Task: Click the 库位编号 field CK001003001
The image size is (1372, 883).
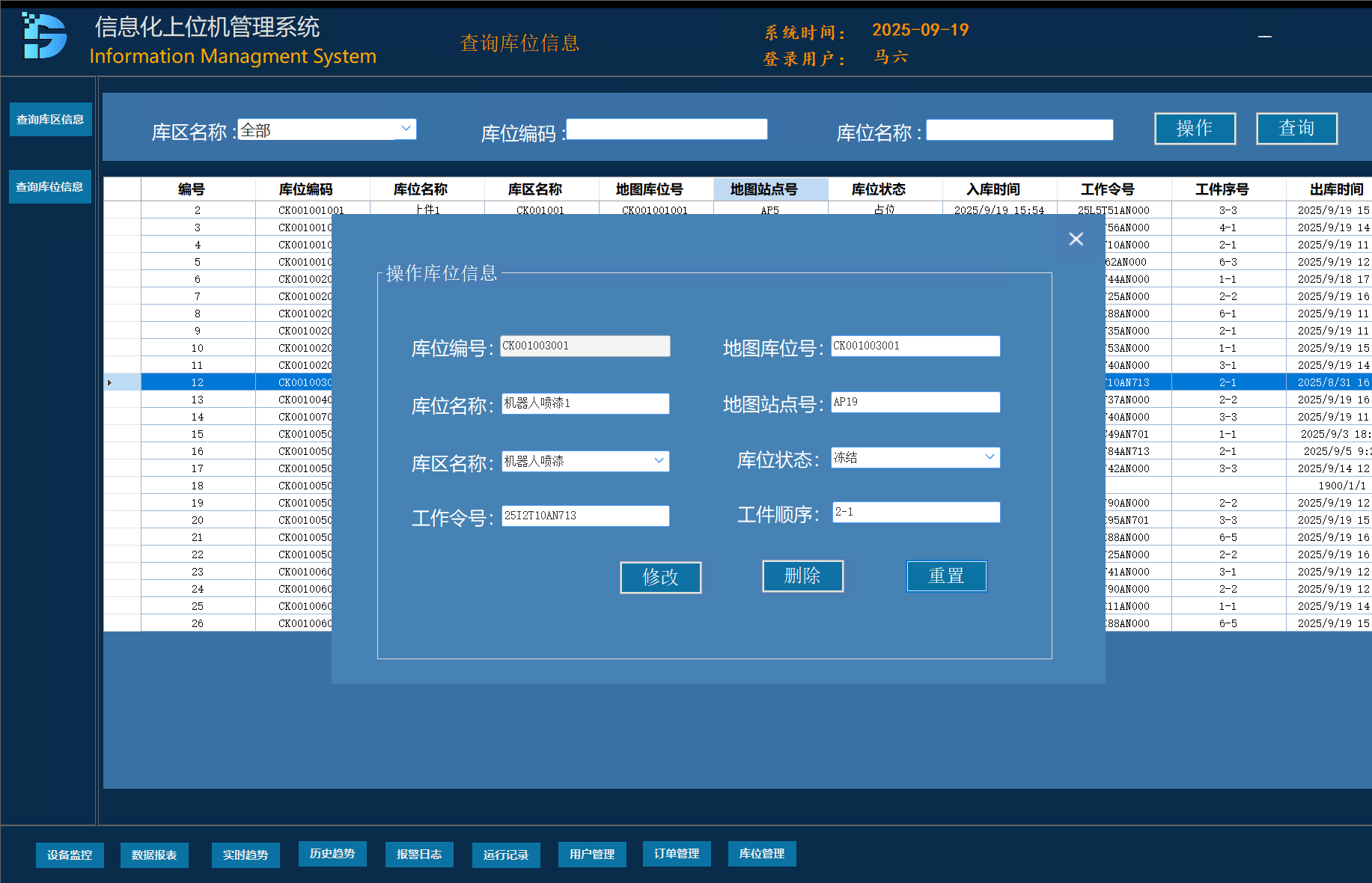Action: [x=585, y=346]
